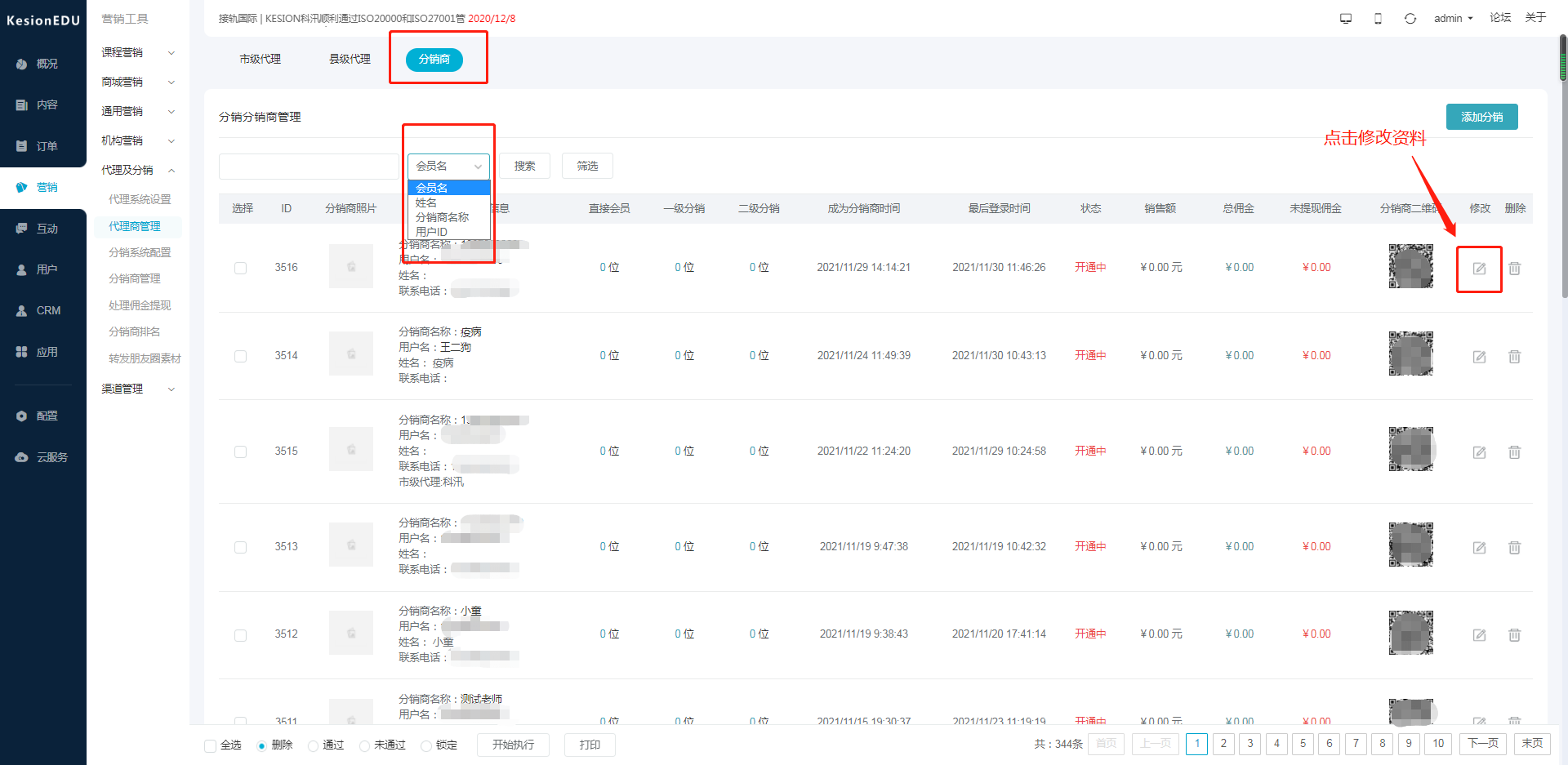
Task: Select the 删除 radio button
Action: (x=261, y=745)
